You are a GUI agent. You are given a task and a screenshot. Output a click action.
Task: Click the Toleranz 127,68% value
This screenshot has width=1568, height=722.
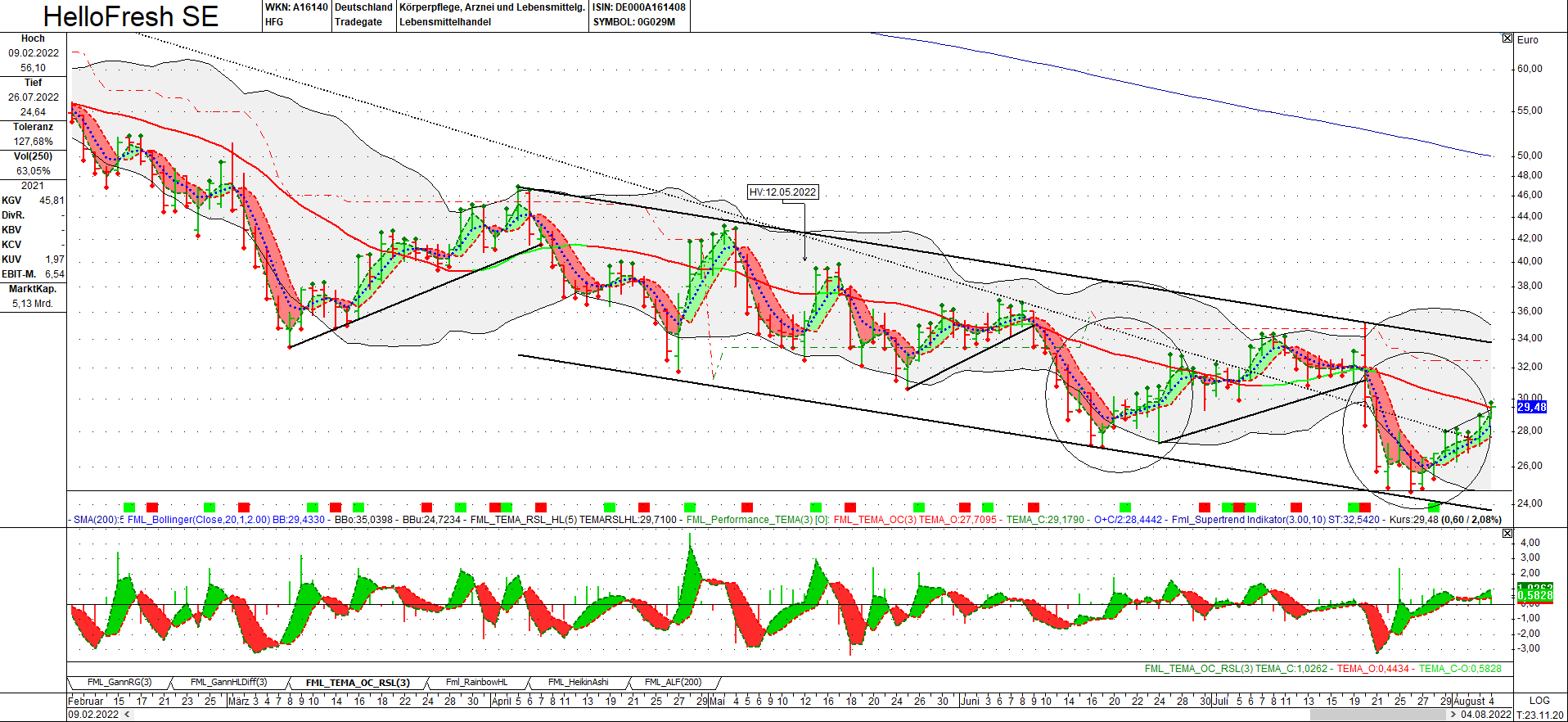pyautogui.click(x=34, y=142)
